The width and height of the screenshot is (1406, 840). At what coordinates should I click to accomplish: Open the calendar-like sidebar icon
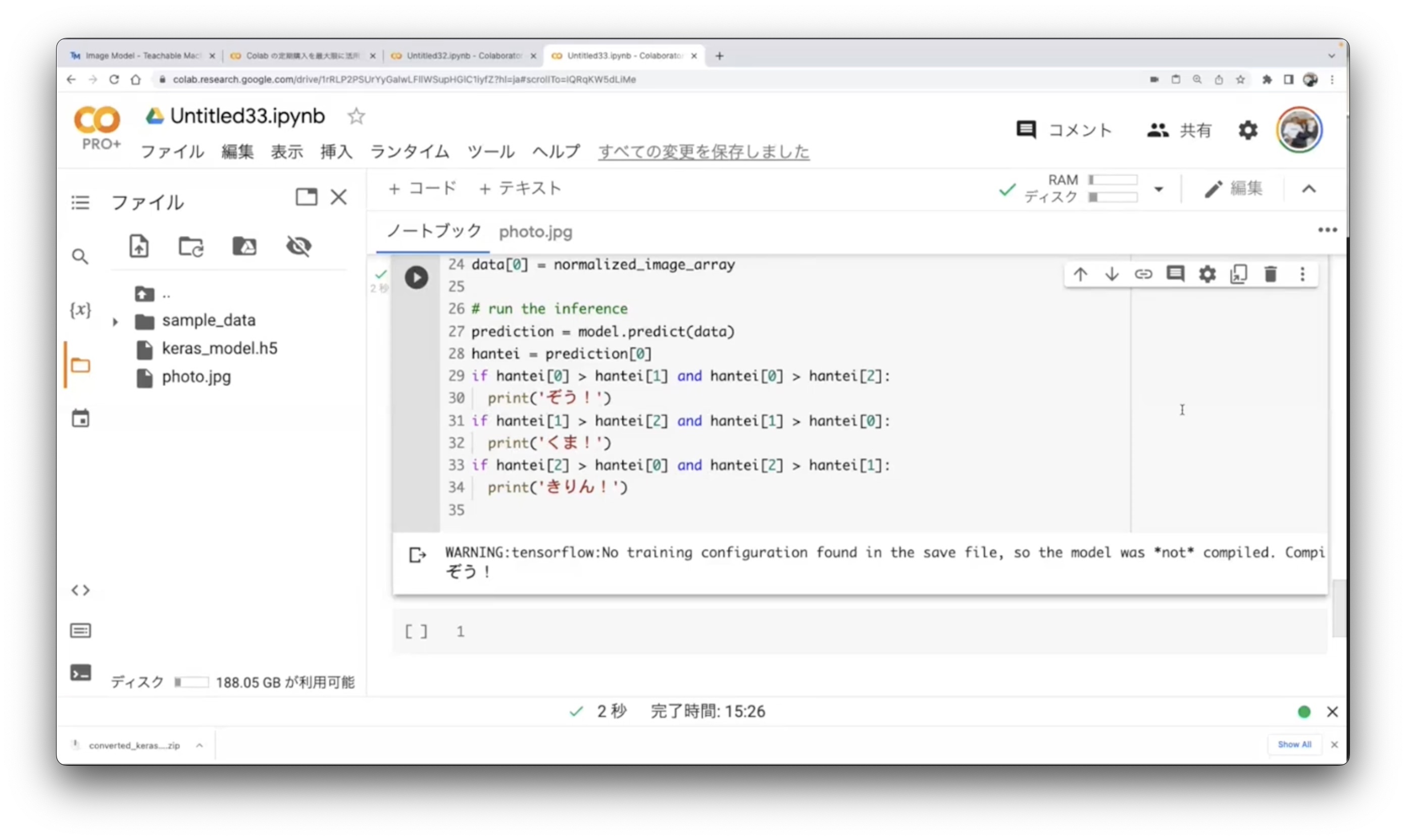(80, 419)
